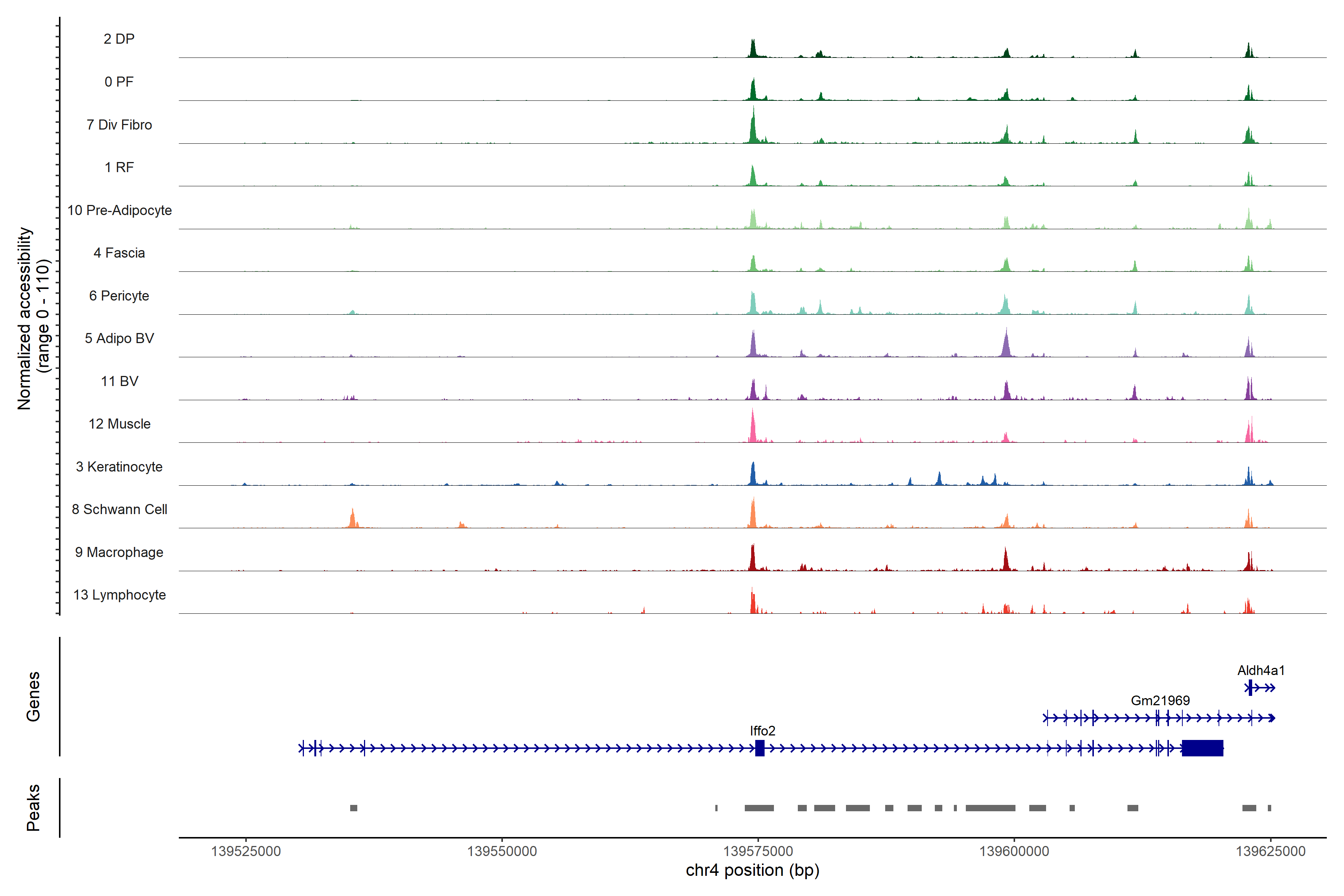The image size is (1344, 896).
Task: Click the Gm21969 gene label
Action: [1160, 701]
